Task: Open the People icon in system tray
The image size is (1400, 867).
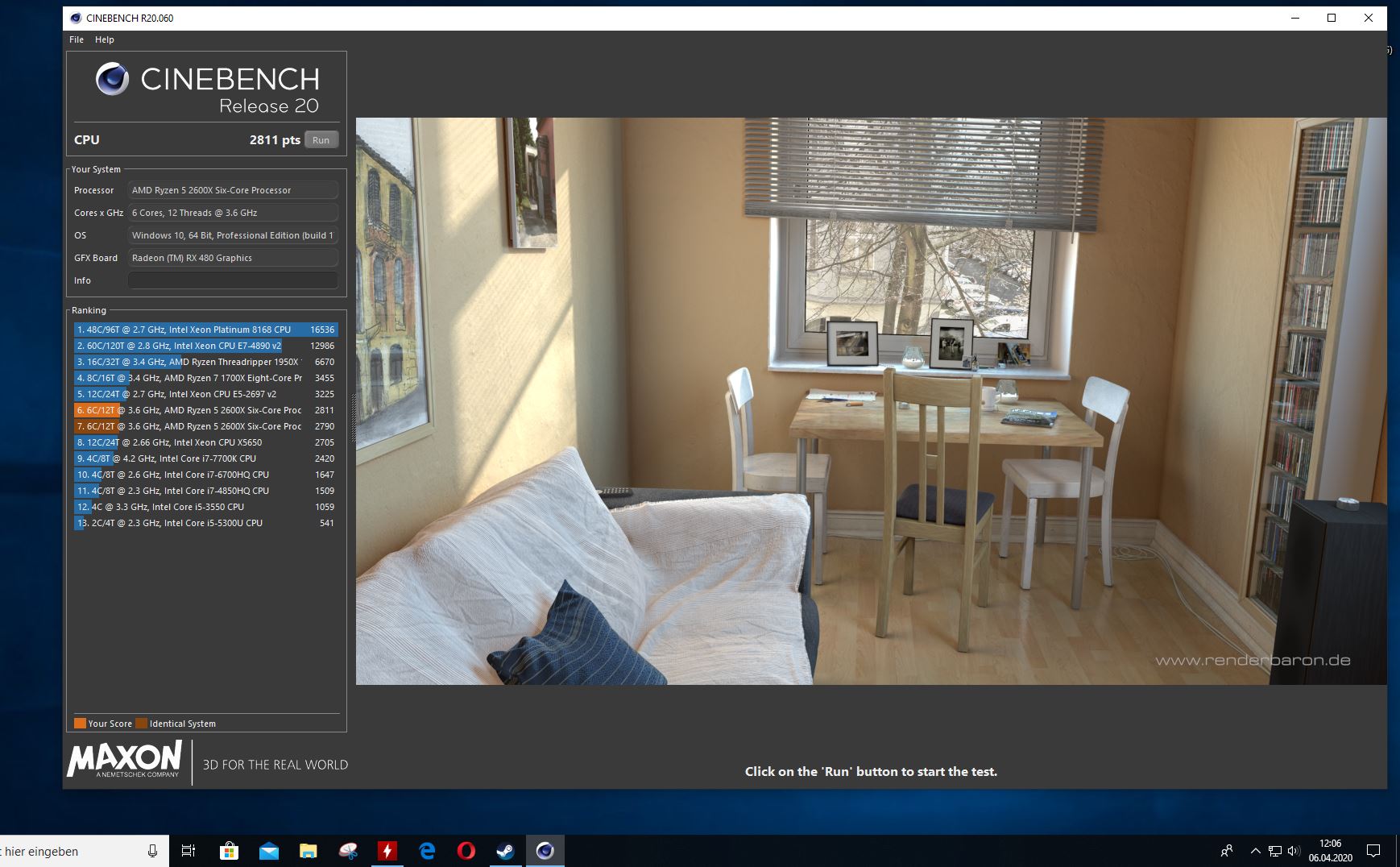Action: pyautogui.click(x=1227, y=851)
